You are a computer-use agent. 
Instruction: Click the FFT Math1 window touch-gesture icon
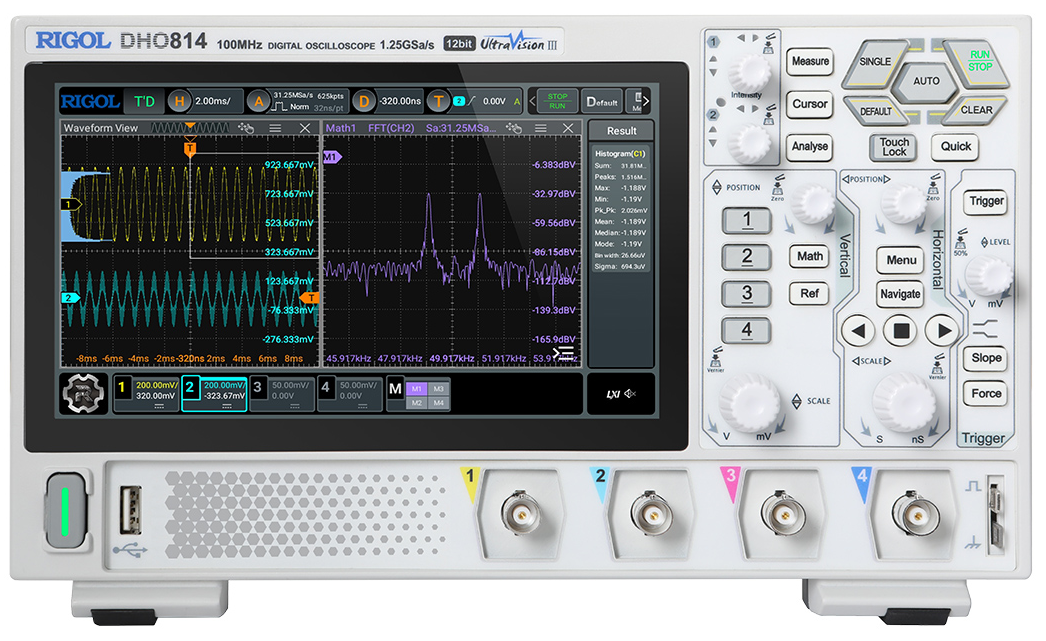click(x=513, y=128)
